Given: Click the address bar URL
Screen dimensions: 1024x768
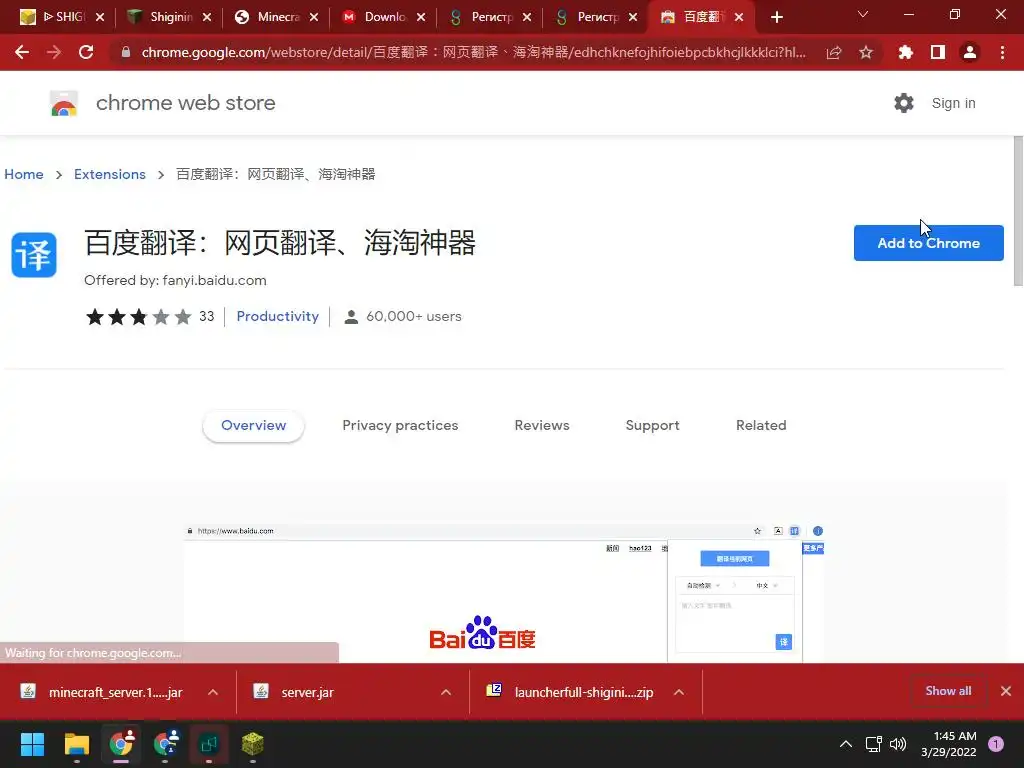Looking at the screenshot, I should 473,52.
